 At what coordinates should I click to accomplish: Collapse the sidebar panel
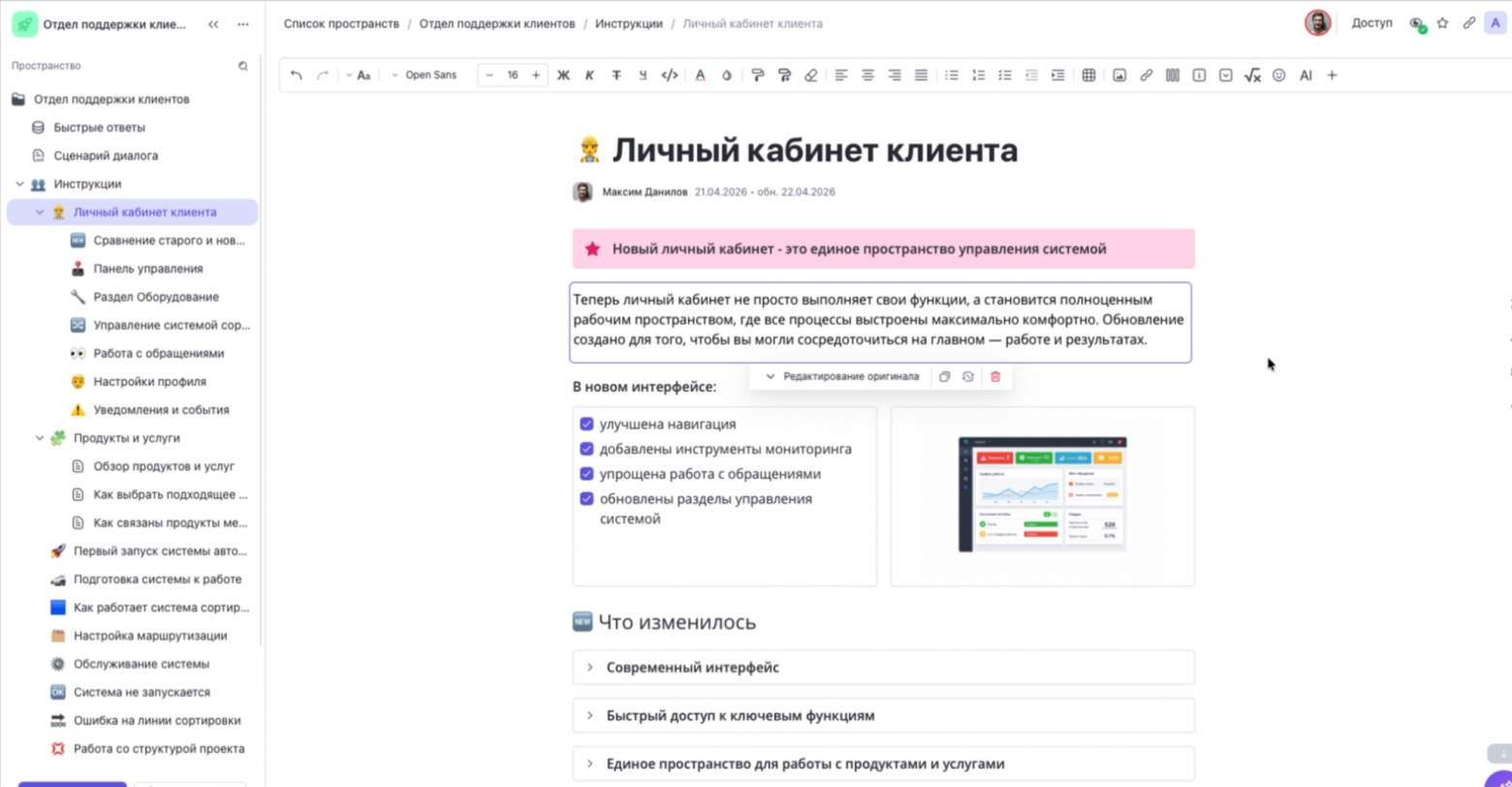coord(213,24)
